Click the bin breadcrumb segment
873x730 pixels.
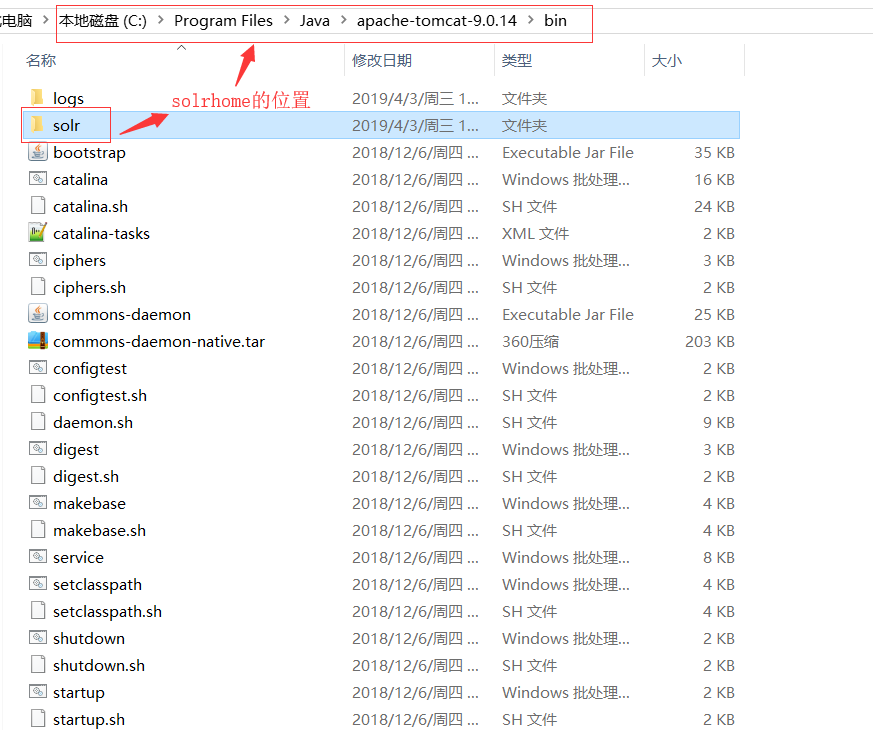click(555, 21)
